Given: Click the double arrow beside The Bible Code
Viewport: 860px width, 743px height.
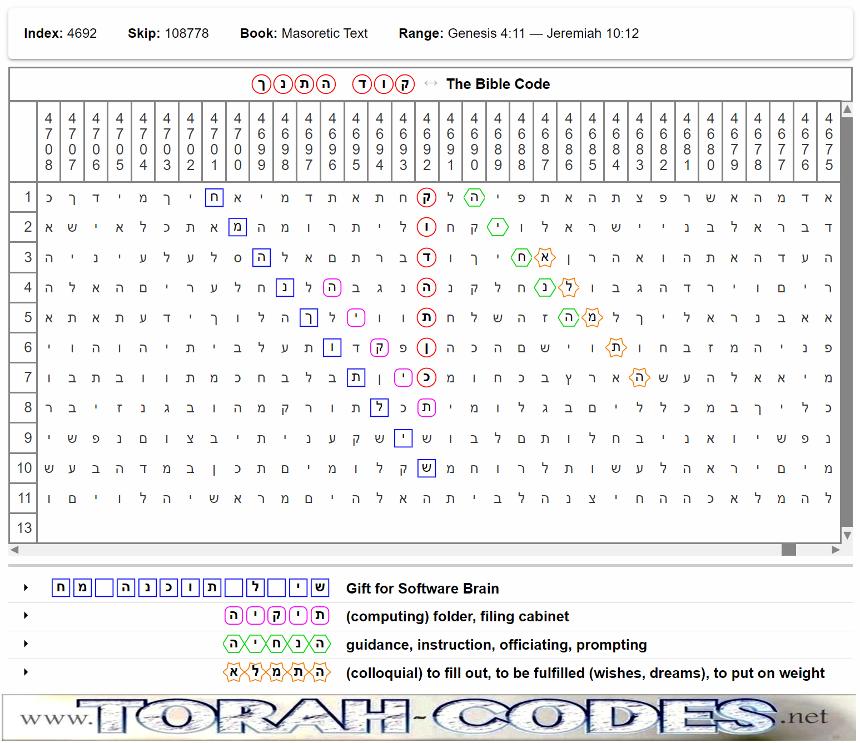Looking at the screenshot, I should [431, 84].
